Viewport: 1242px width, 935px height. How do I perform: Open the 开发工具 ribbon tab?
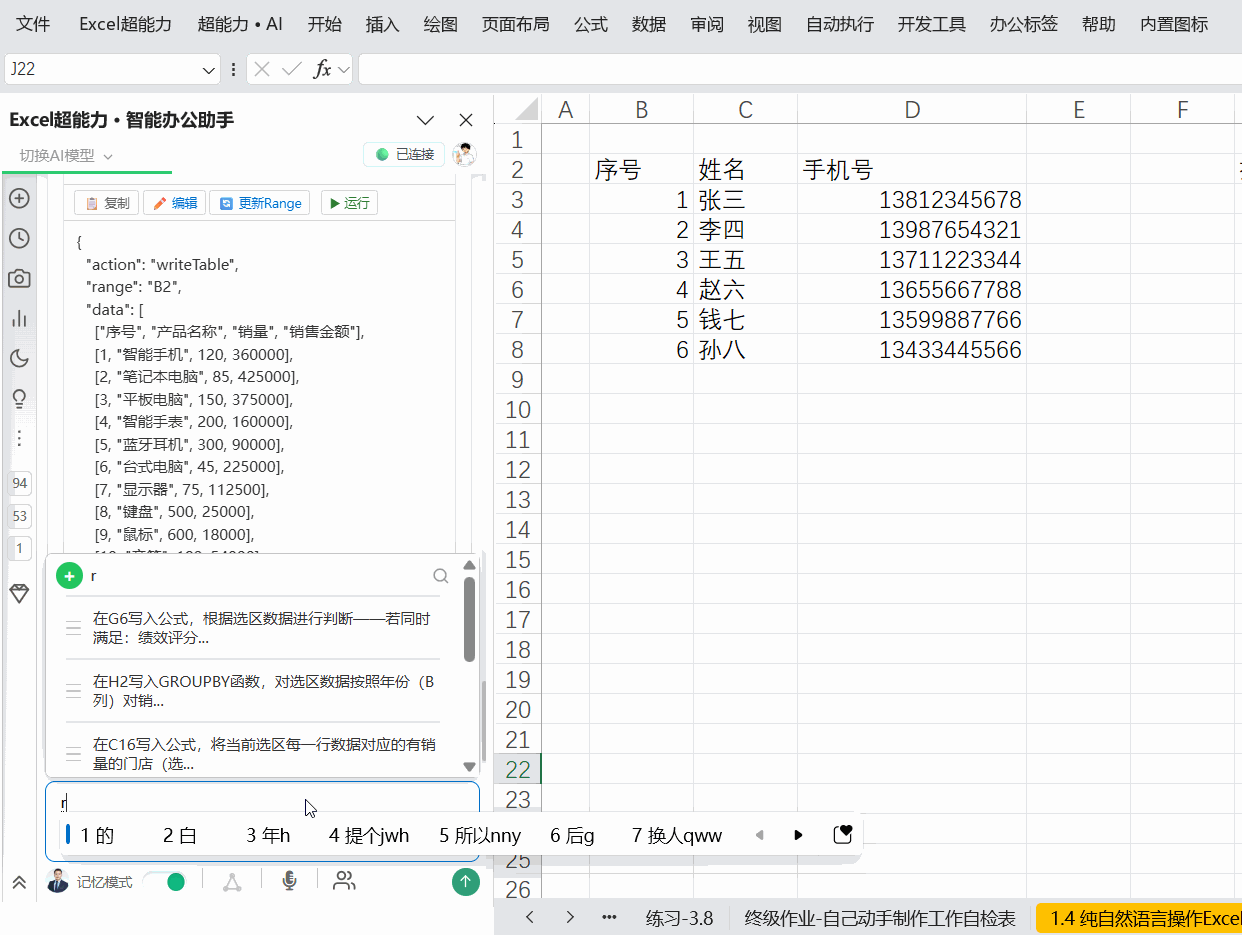pos(932,24)
